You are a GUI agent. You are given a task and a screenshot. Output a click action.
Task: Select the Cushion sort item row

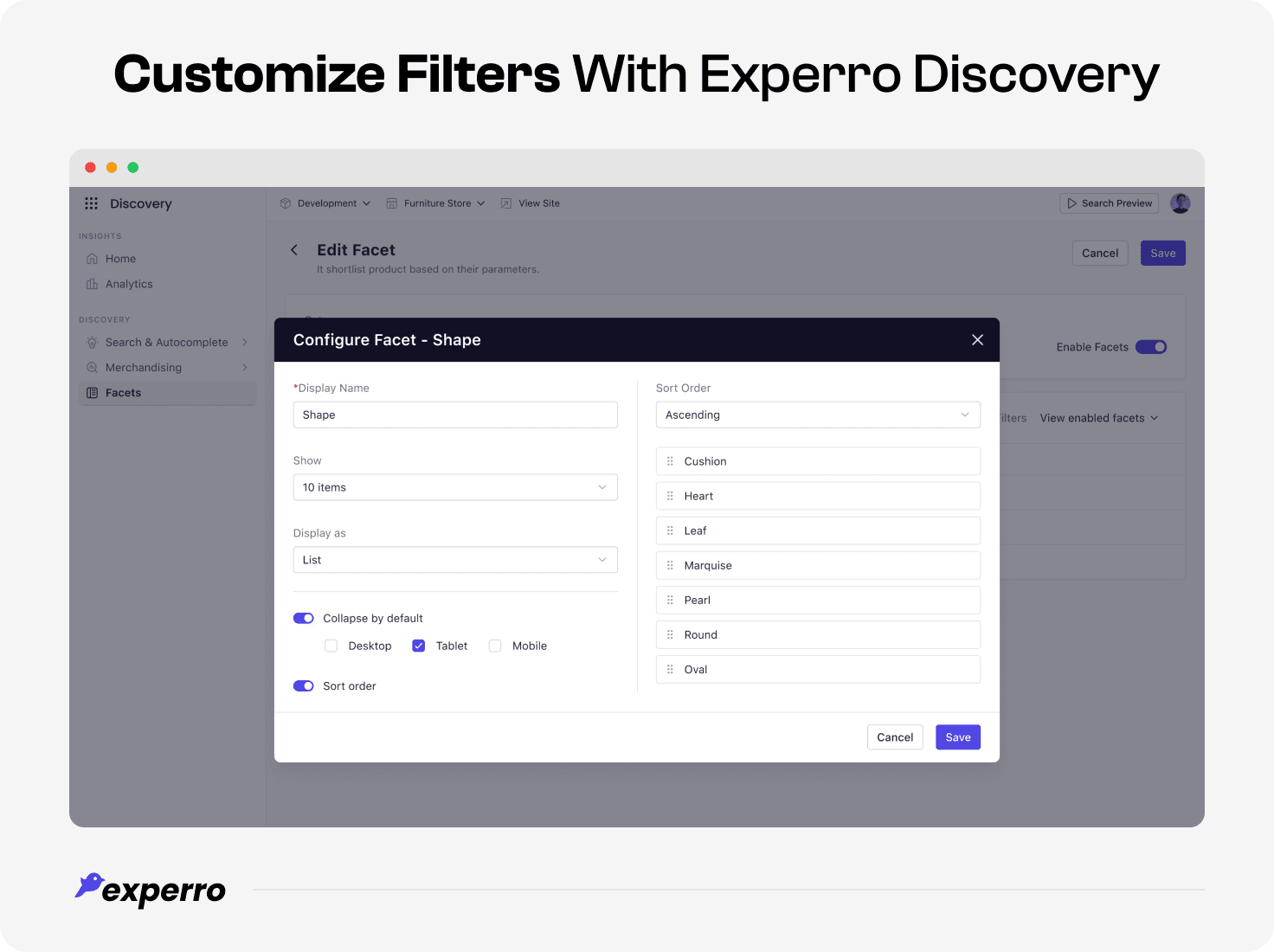pos(818,461)
